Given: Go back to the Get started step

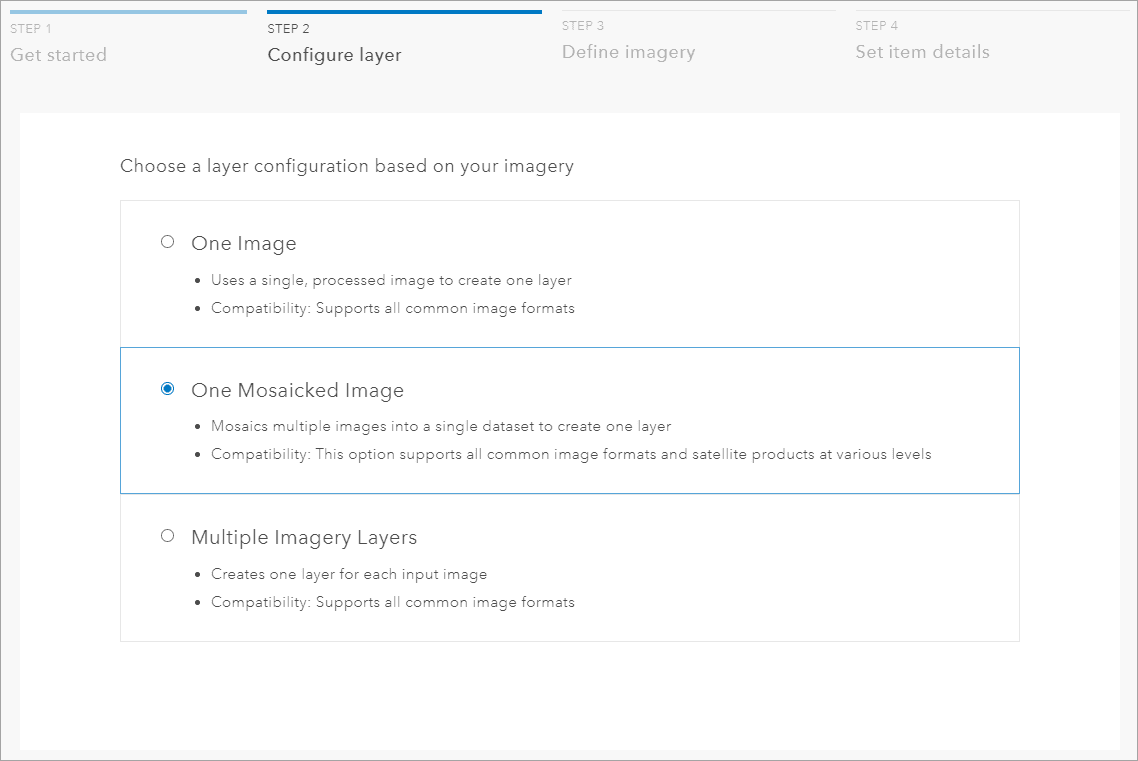Looking at the screenshot, I should coord(58,55).
